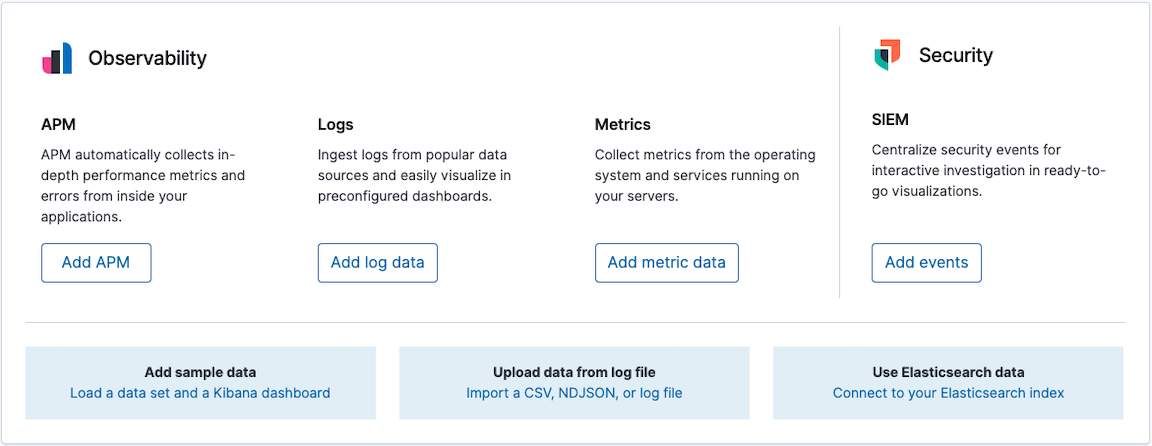Click the Use Elasticsearch data card title
The width and height of the screenshot is (1152, 446).
click(948, 372)
